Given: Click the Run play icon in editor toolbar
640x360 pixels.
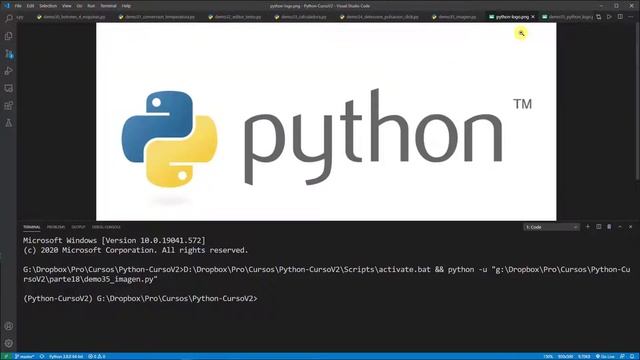Looking at the screenshot, I should tap(609, 17).
